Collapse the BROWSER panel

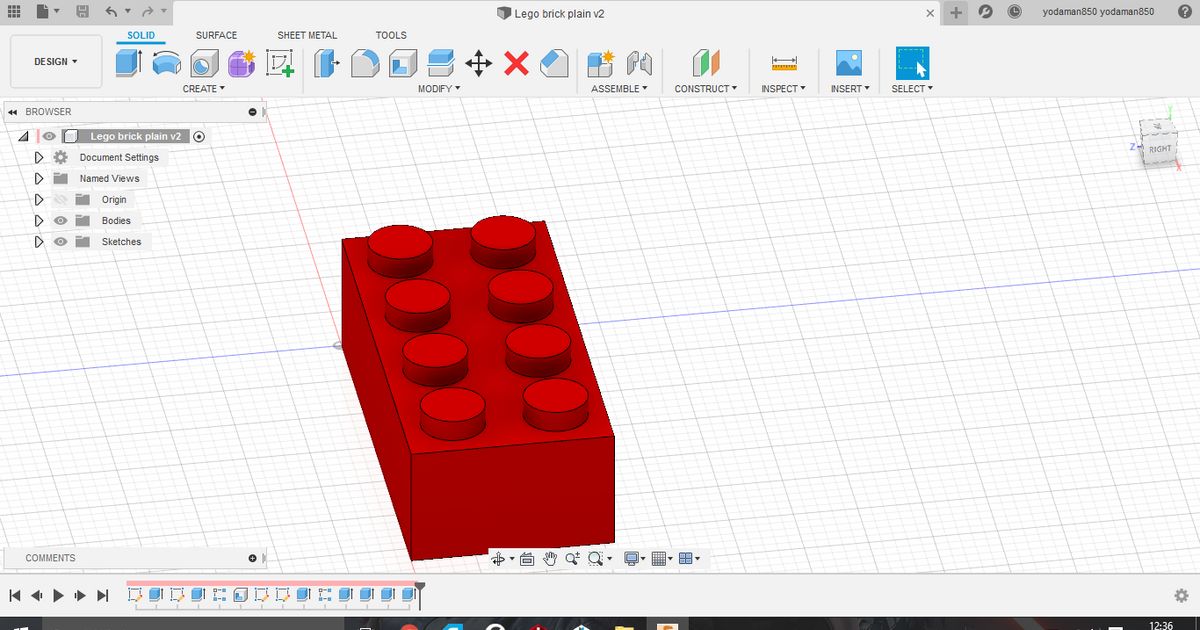click(12, 111)
